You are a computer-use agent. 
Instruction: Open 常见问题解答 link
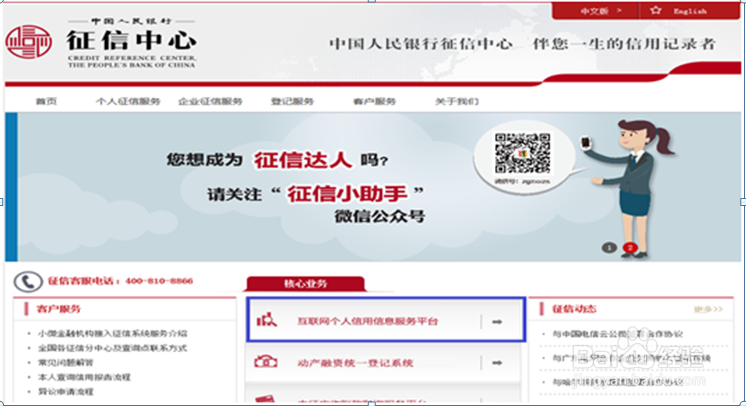[x=66, y=363]
